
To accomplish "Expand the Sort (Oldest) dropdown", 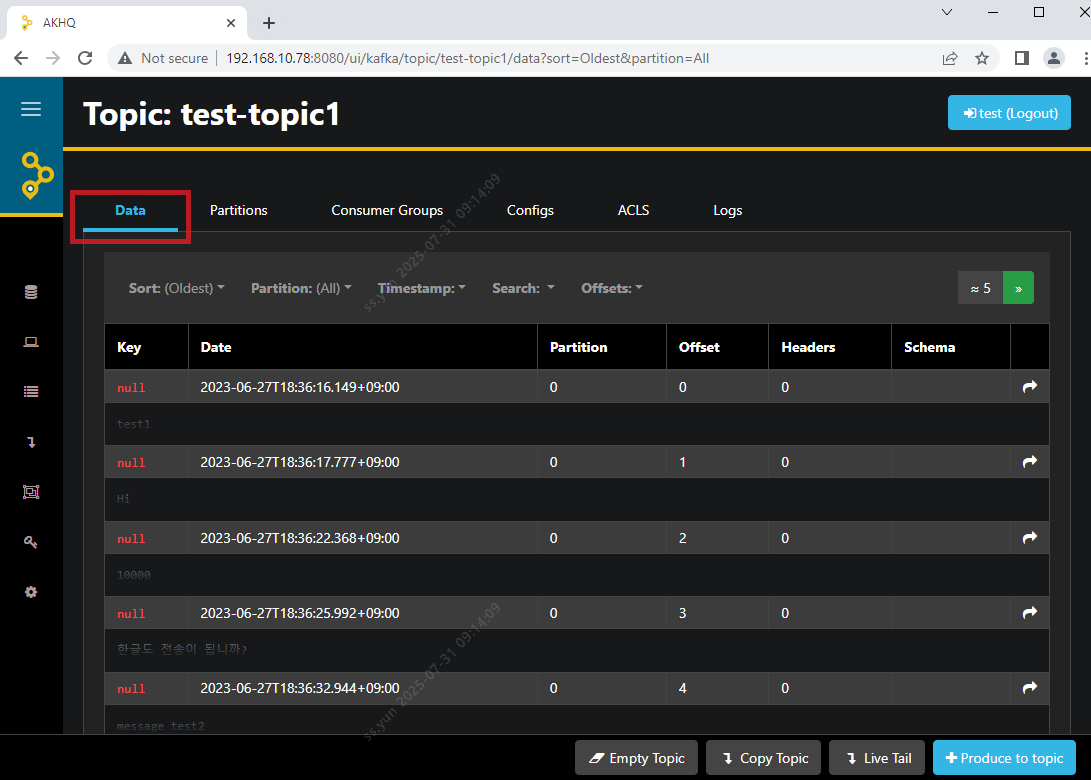I will [x=176, y=288].
